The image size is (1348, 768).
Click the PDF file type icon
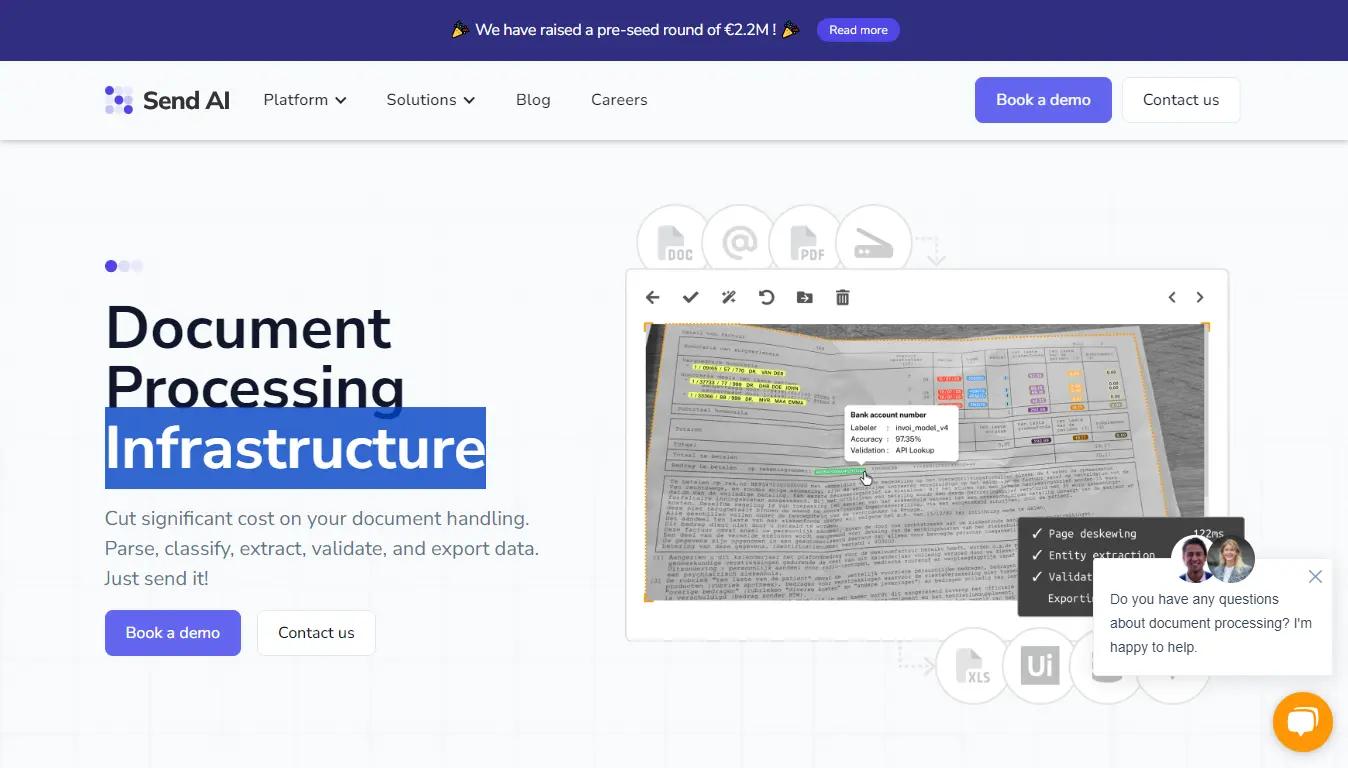click(806, 242)
